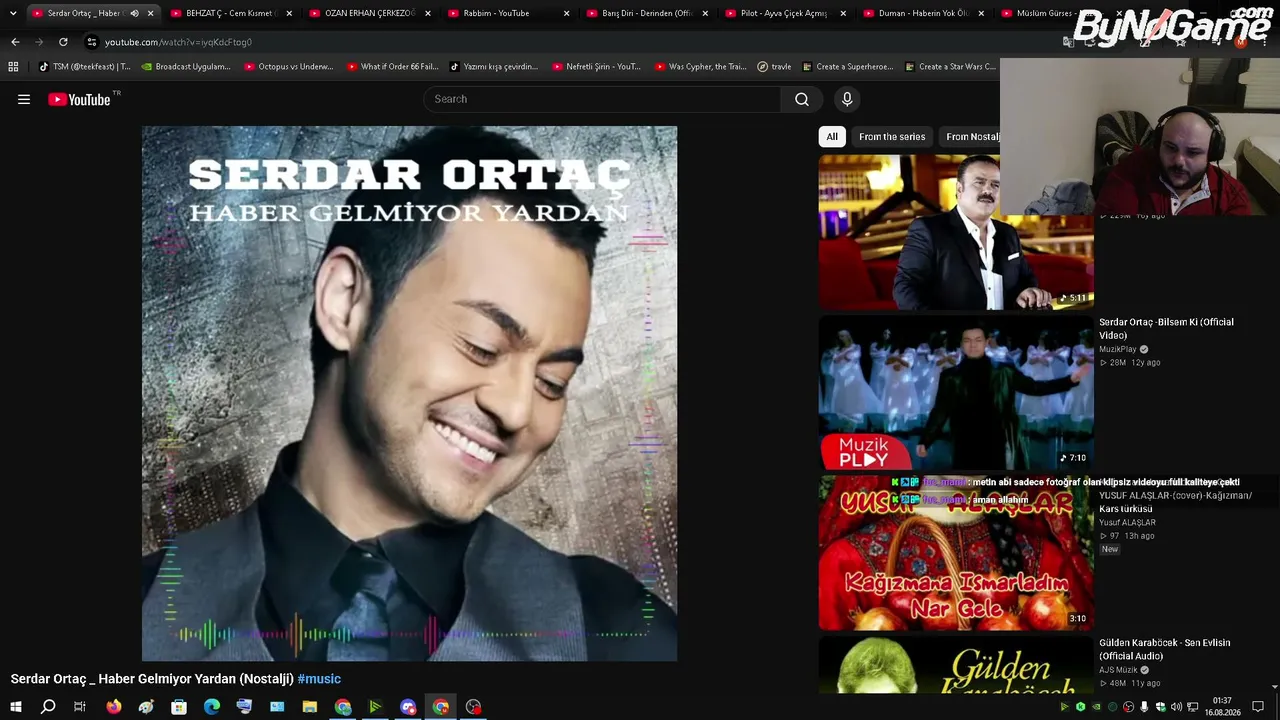The width and height of the screenshot is (1280, 720).
Task: Open Gülden Karaböcek - Sen Evlisin title
Action: [x=1165, y=650]
